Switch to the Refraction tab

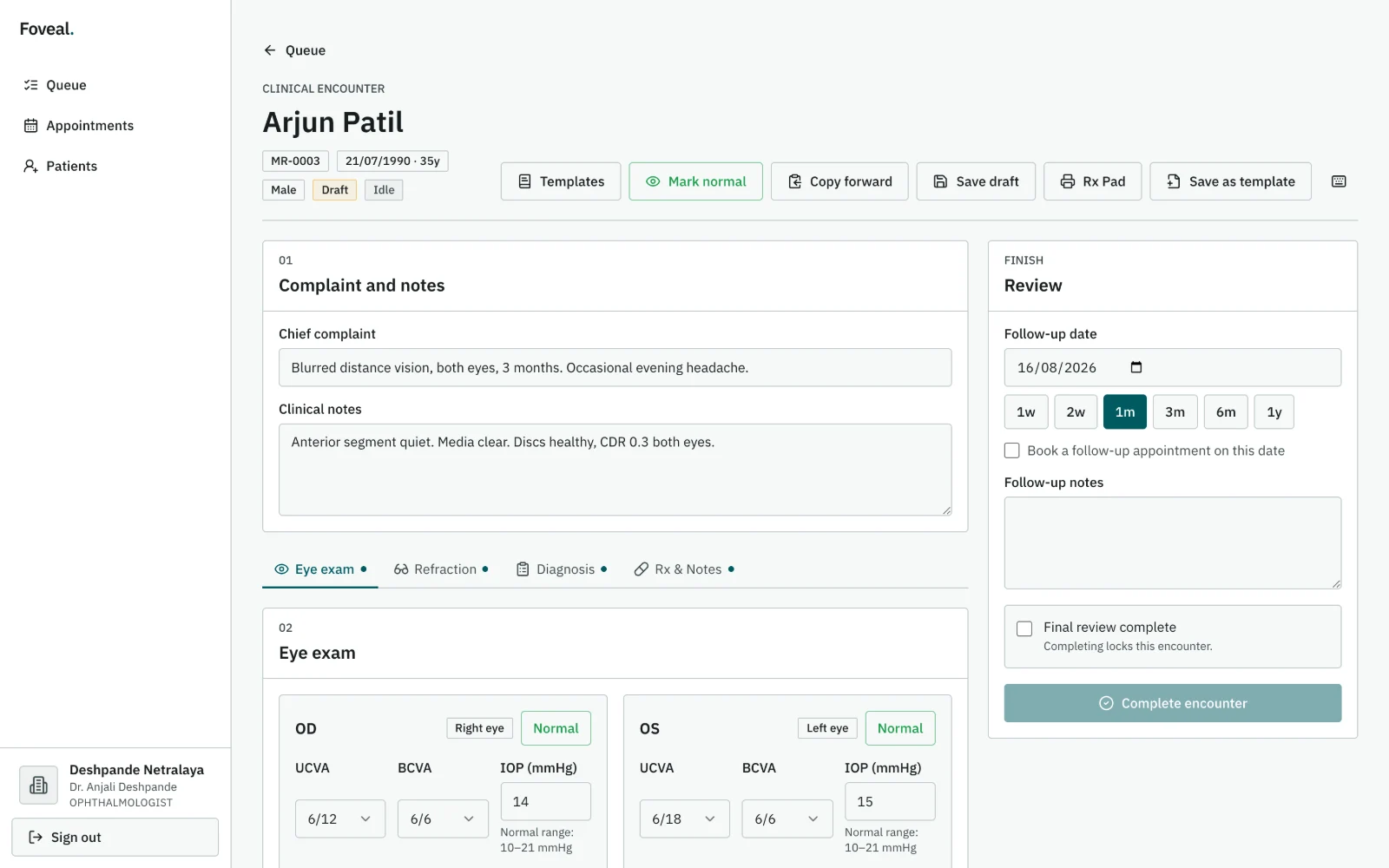(441, 569)
